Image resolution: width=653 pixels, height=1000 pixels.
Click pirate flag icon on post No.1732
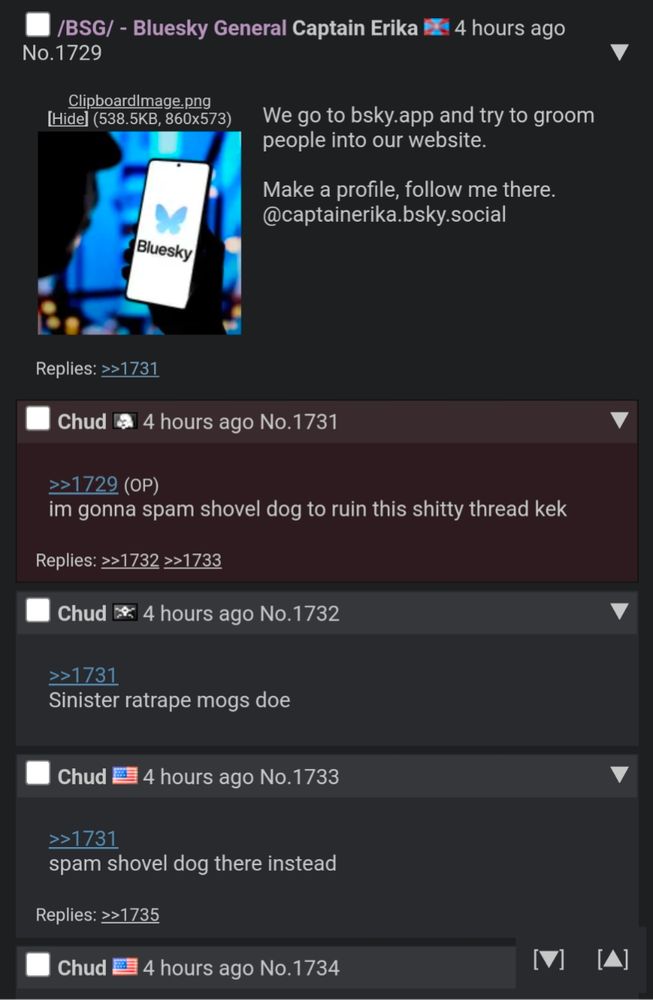tap(124, 613)
